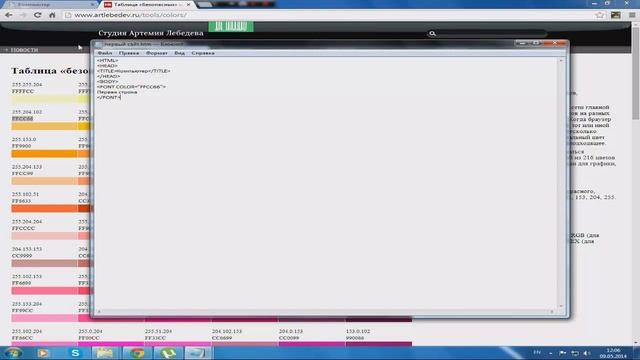This screenshot has width=640, height=360.
Task: Maximize the Notepad window
Action: coord(537,43)
